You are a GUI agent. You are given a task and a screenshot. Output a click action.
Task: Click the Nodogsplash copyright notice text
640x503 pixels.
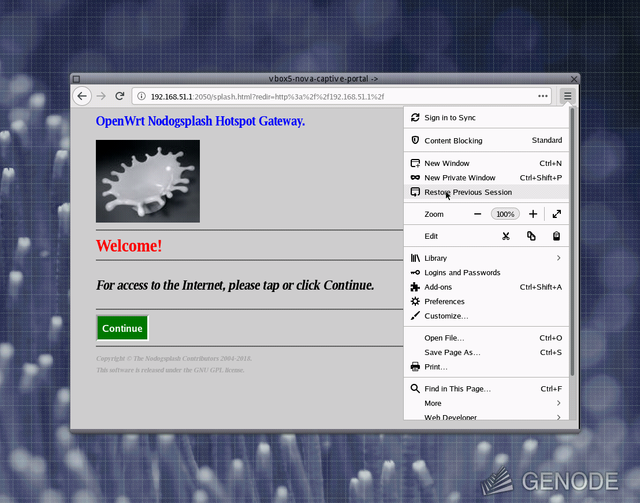[174, 358]
